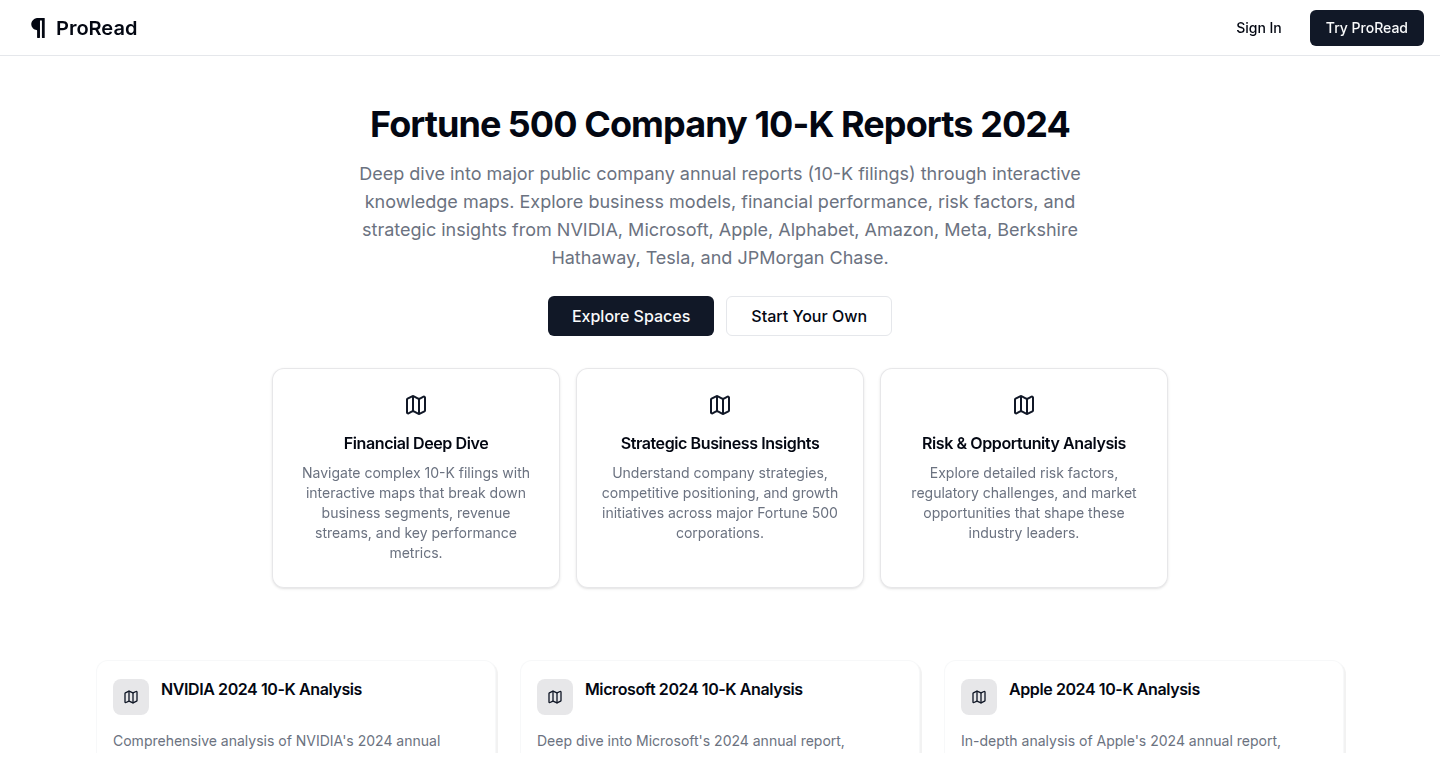Open NVIDIA 2024 10-K Analysis title
Image resolution: width=1440 pixels, height=761 pixels.
tap(261, 689)
